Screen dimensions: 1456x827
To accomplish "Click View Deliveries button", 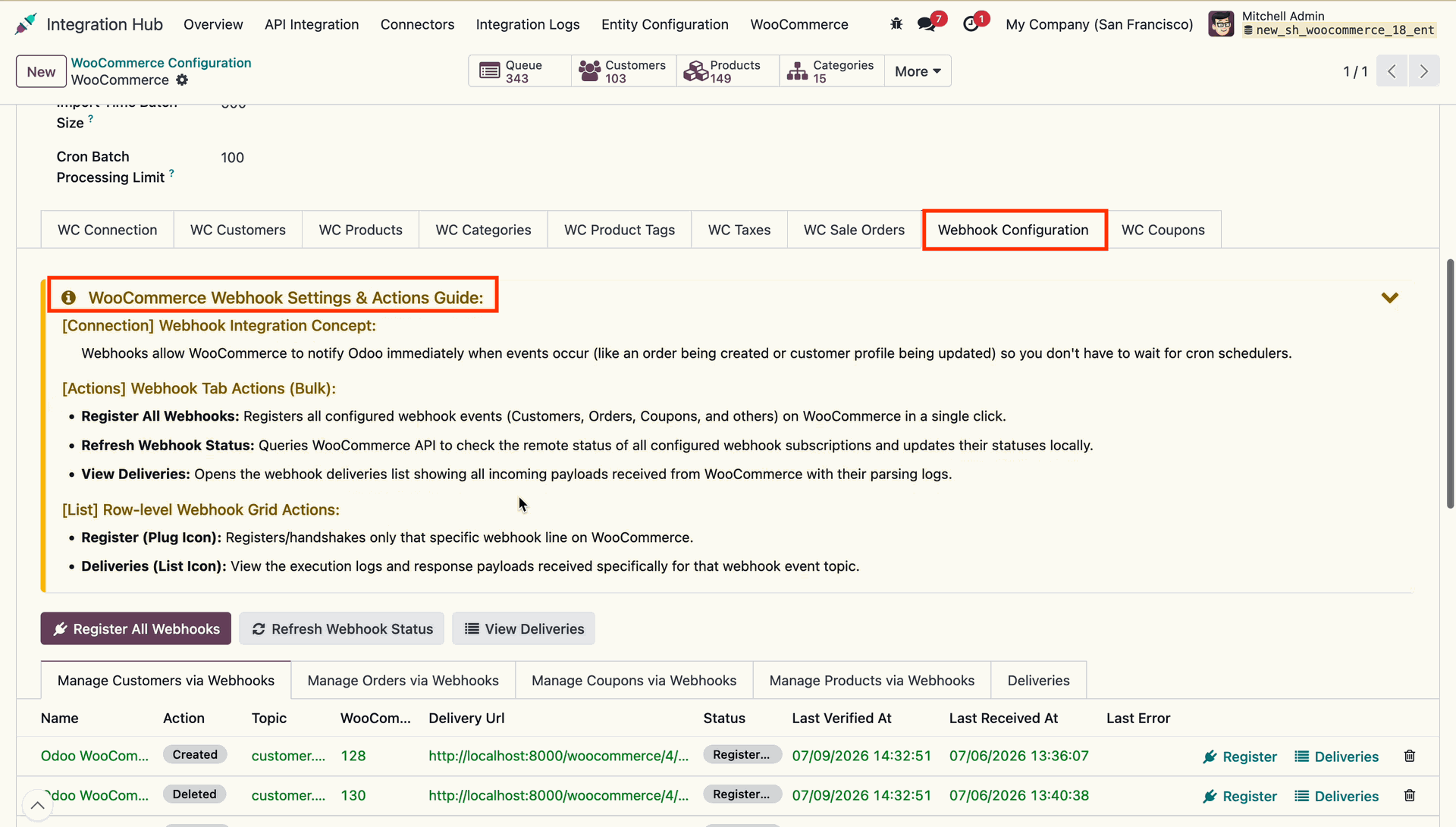I will (523, 628).
